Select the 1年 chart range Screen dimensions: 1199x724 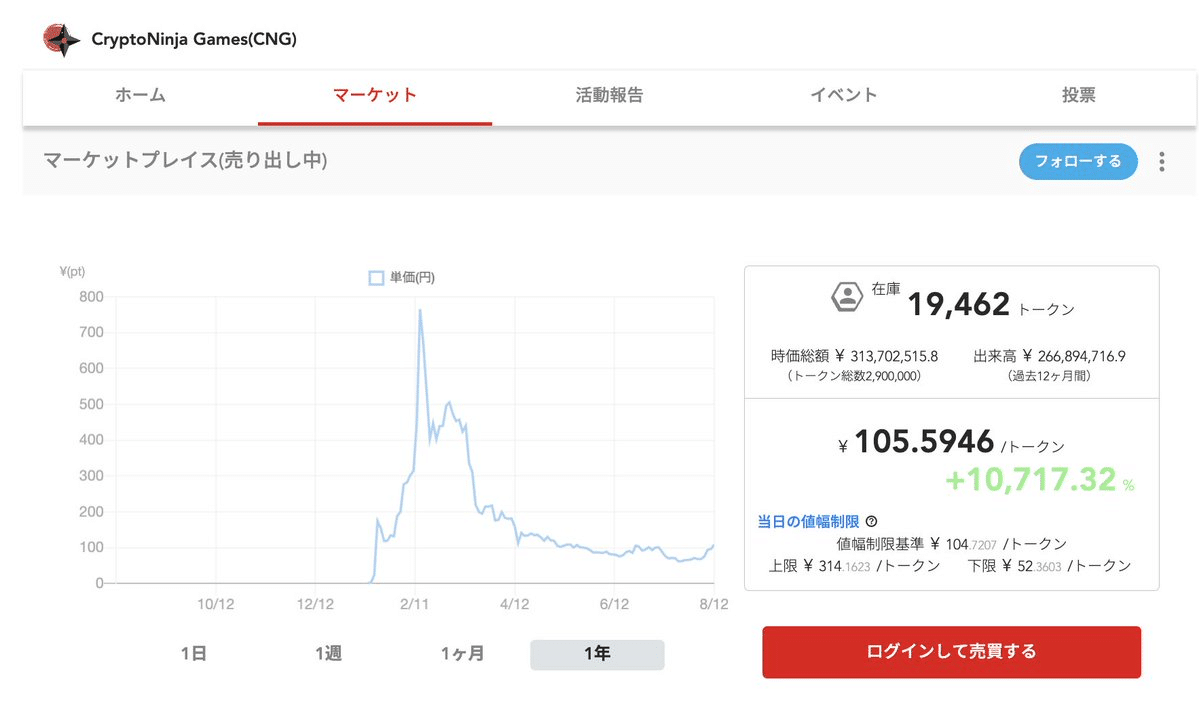(597, 653)
